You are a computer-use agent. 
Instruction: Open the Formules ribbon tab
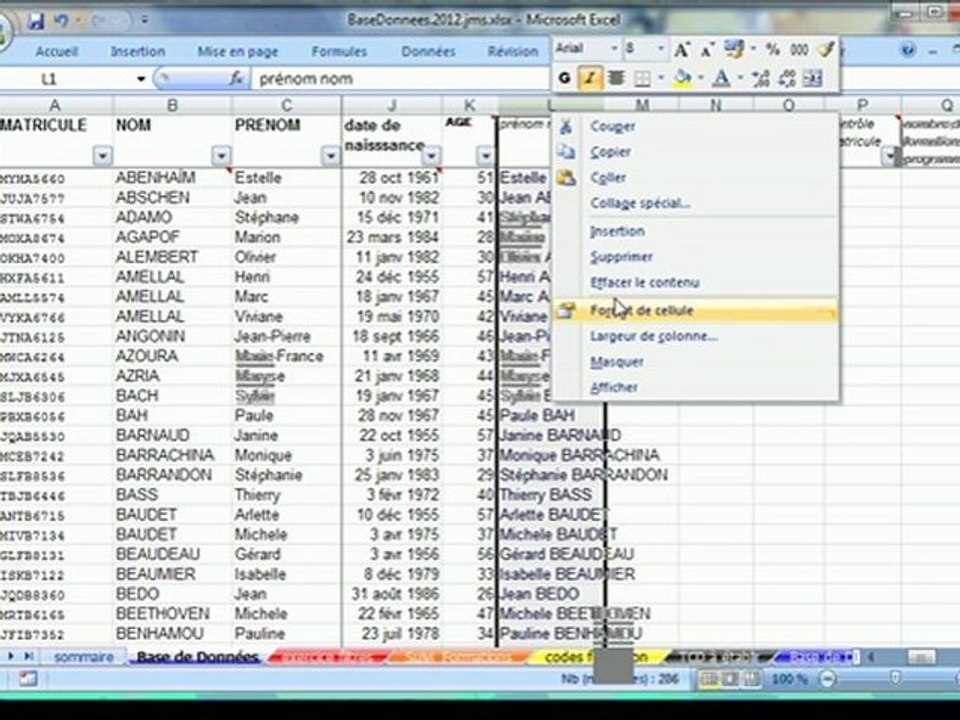coord(339,51)
